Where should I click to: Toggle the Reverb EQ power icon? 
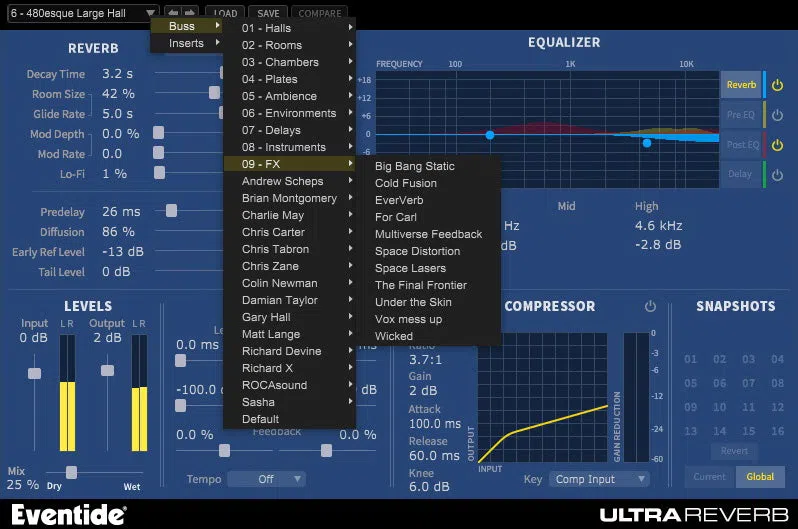pyautogui.click(x=777, y=85)
